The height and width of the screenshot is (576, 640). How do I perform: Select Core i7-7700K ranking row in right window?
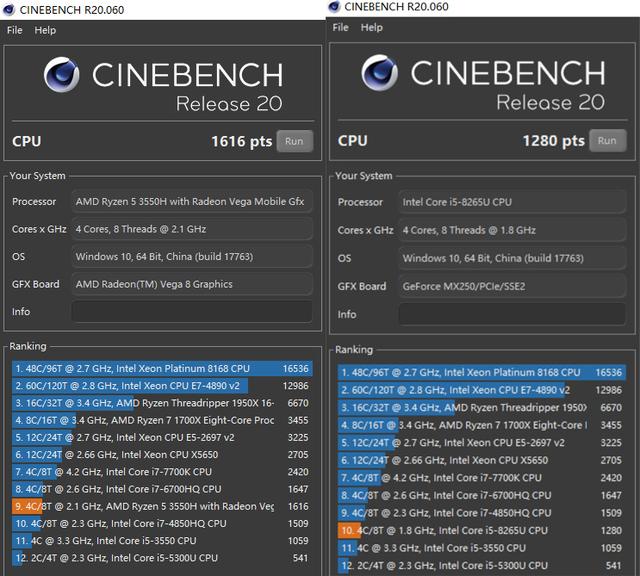(x=482, y=478)
